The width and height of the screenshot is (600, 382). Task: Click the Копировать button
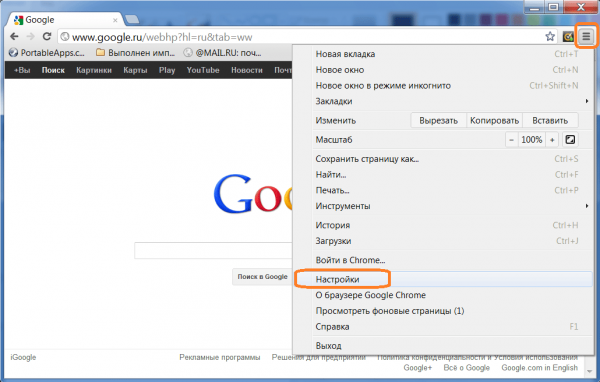[494, 121]
